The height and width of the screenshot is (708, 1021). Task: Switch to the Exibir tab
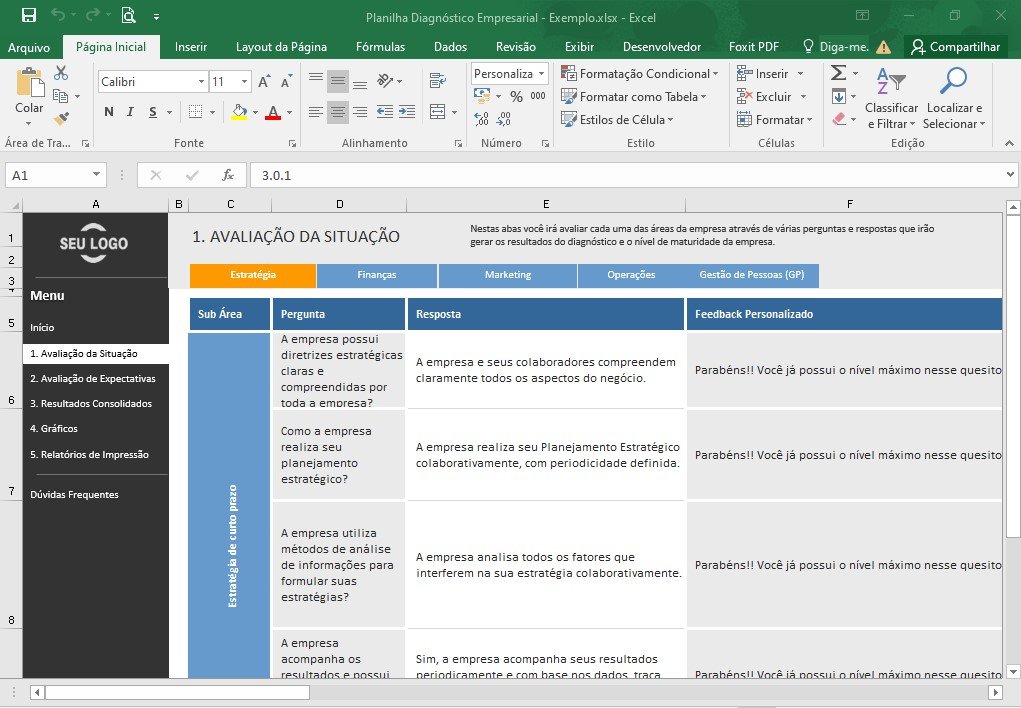coord(579,47)
